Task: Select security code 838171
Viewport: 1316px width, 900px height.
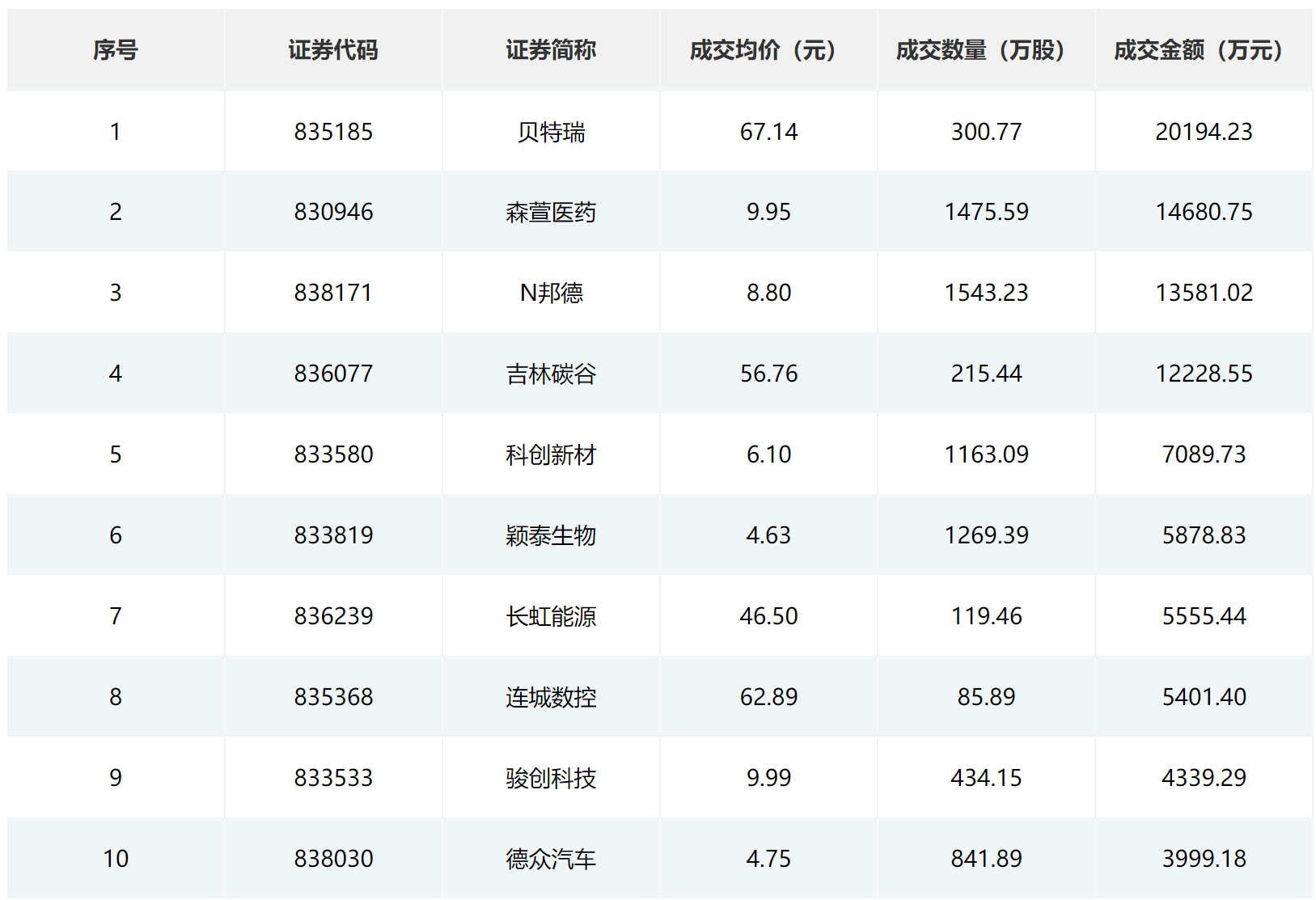Action: click(x=333, y=293)
